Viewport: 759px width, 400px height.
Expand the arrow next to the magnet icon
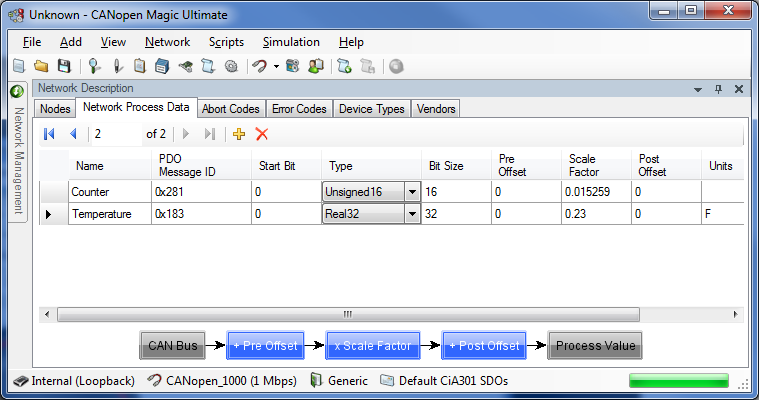[x=276, y=67]
